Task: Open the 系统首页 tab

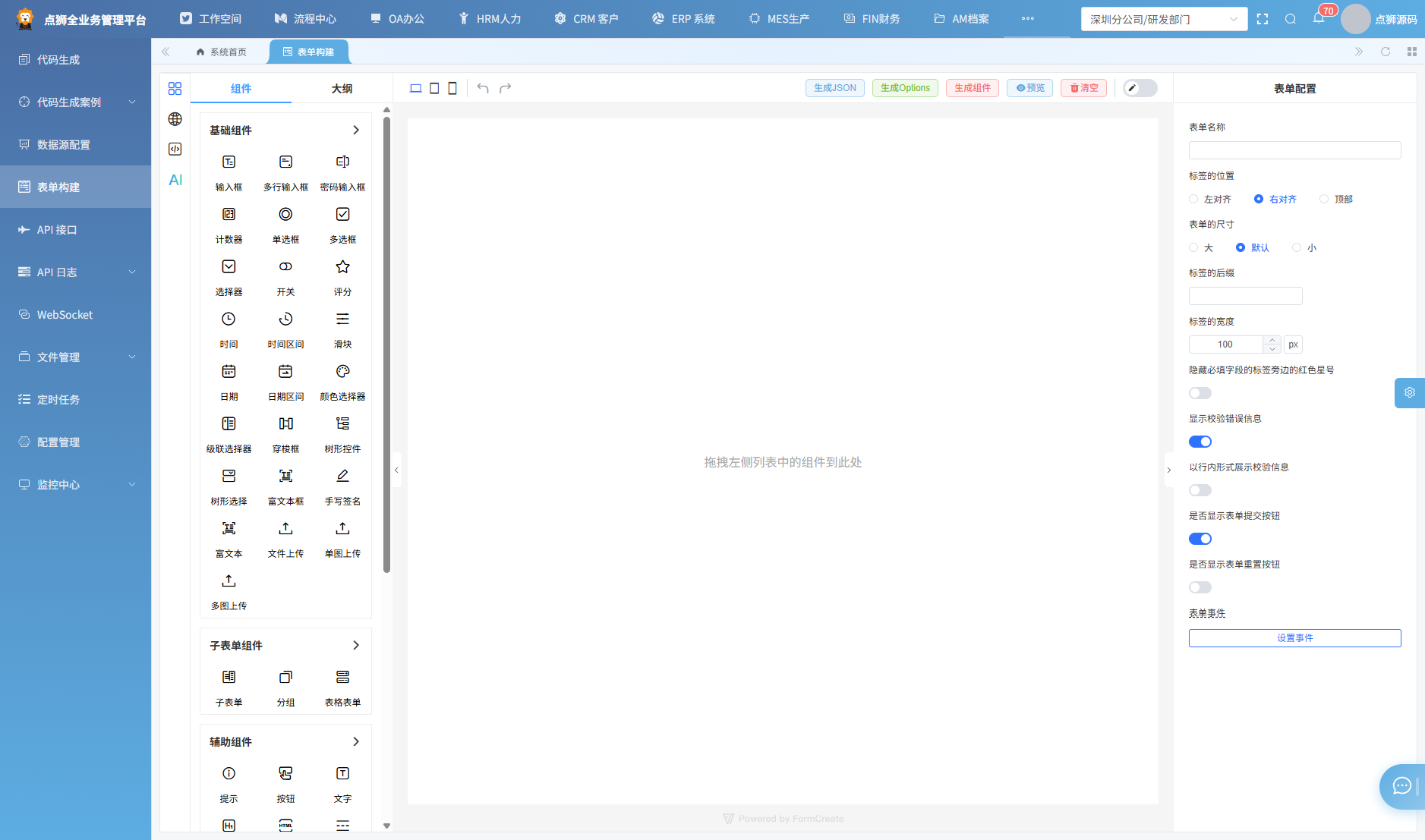Action: (221, 52)
